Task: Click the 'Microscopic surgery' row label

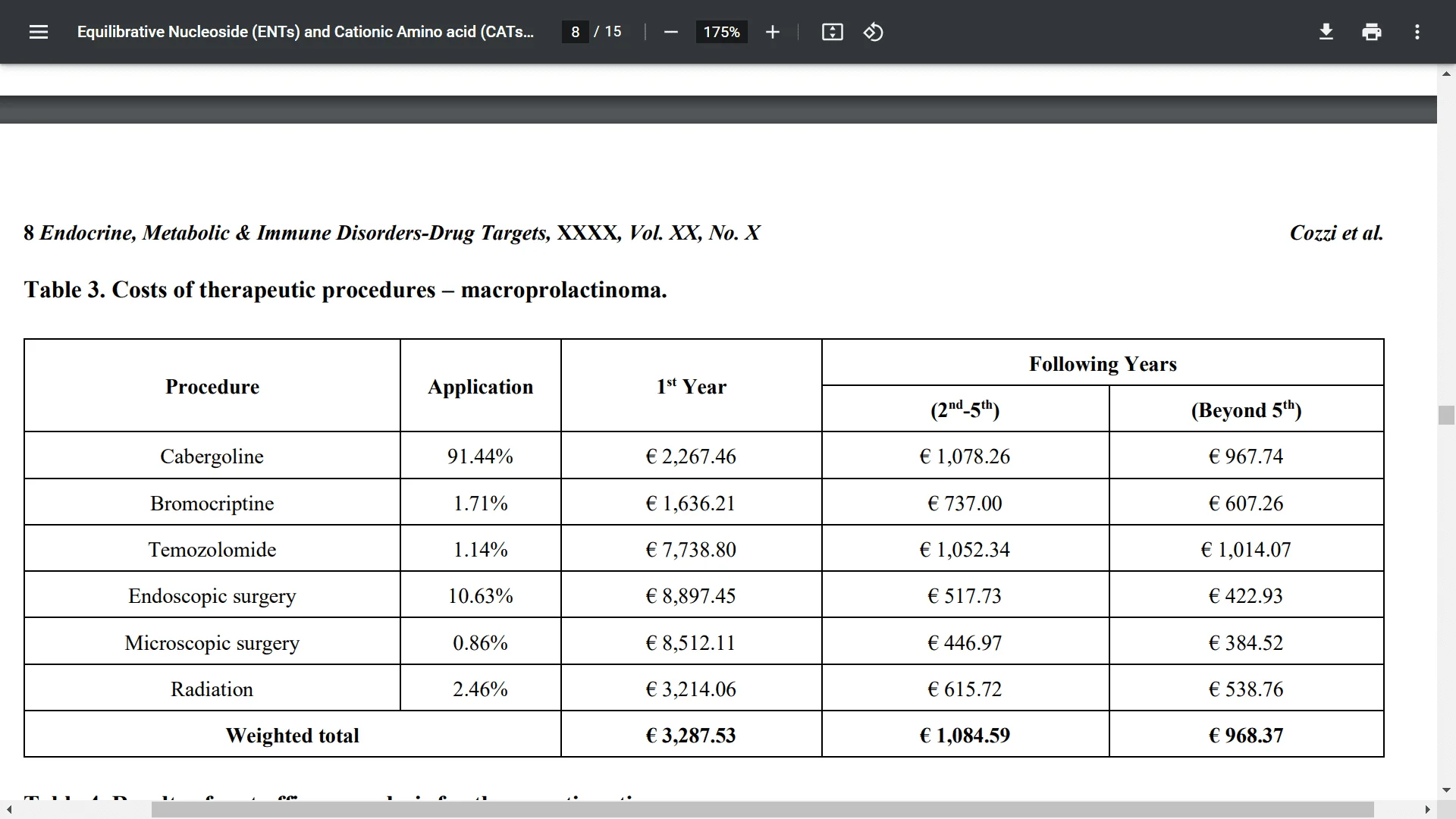Action: pos(212,643)
